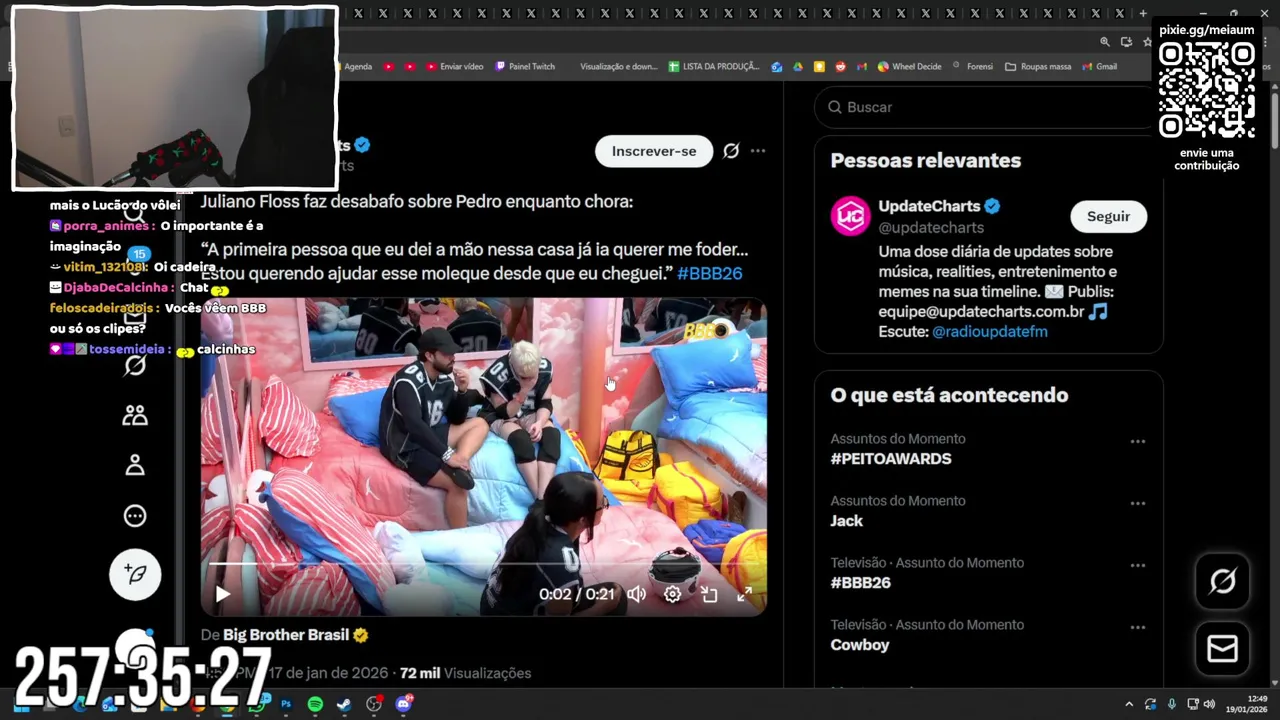Open the LISTA DA PRODUÇÃ... bookmark
The image size is (1280, 720).
pyautogui.click(x=715, y=67)
